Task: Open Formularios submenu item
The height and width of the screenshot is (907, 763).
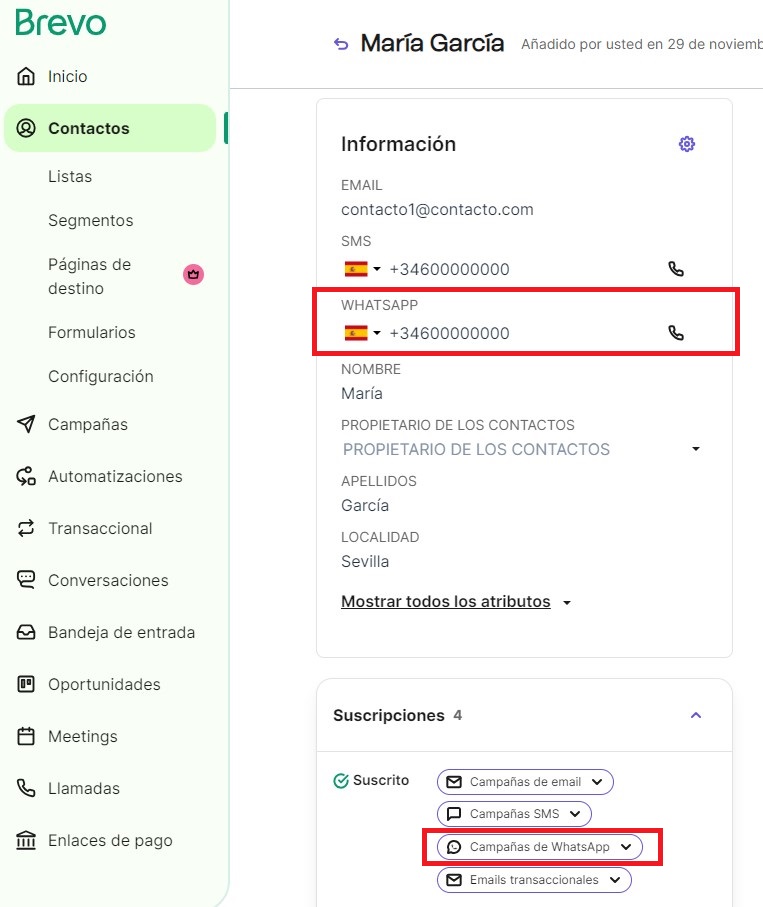Action: click(92, 333)
